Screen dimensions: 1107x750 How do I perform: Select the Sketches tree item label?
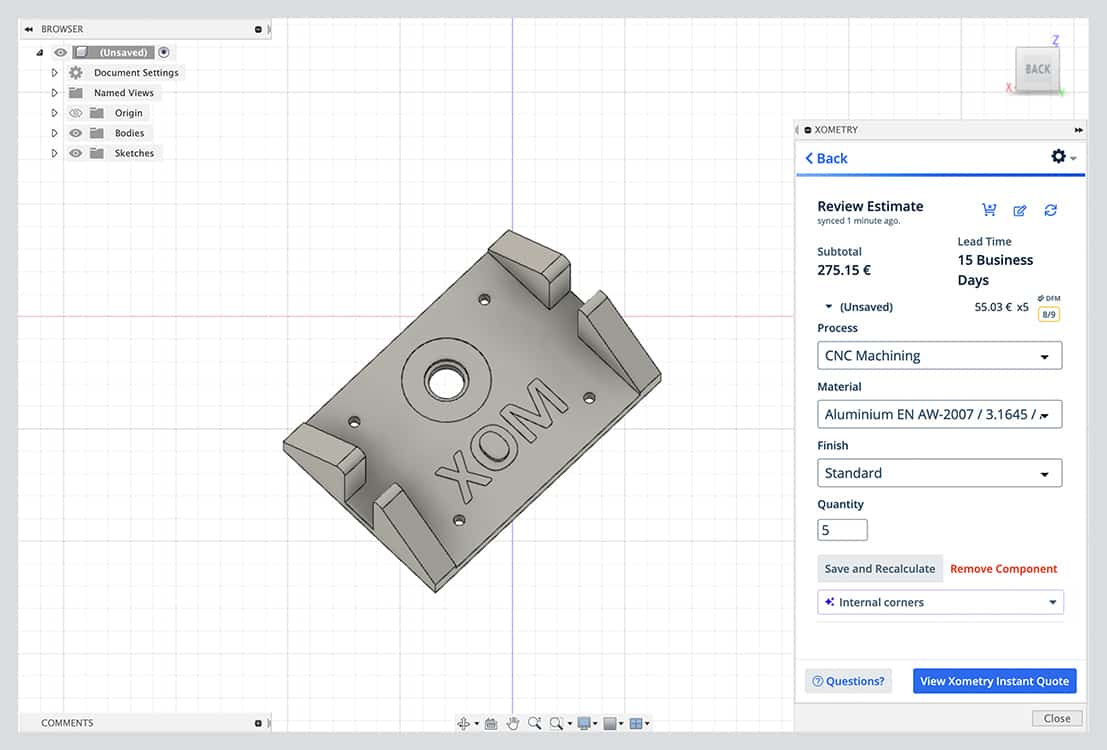pyautogui.click(x=134, y=153)
